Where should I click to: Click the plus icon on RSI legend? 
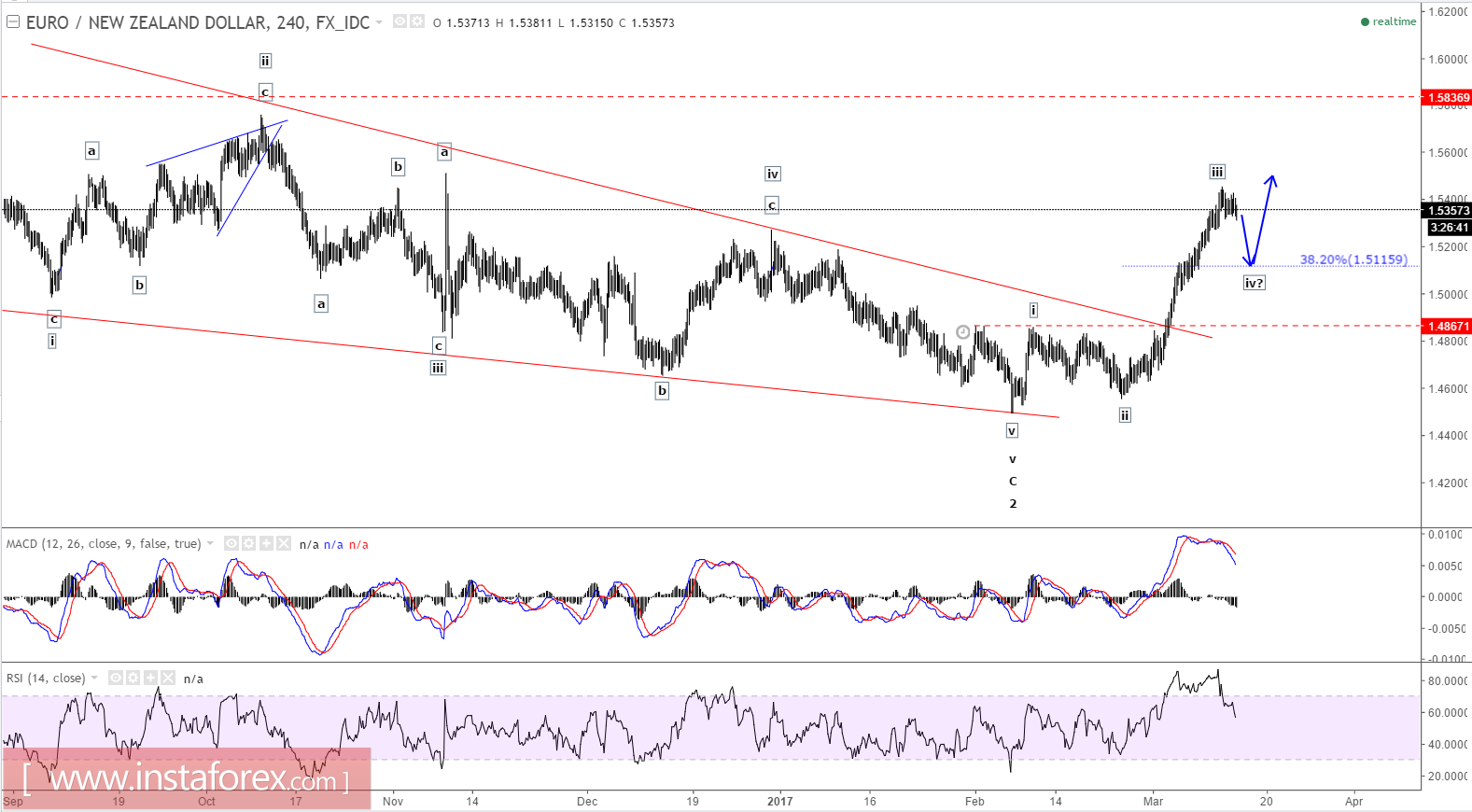click(x=150, y=678)
